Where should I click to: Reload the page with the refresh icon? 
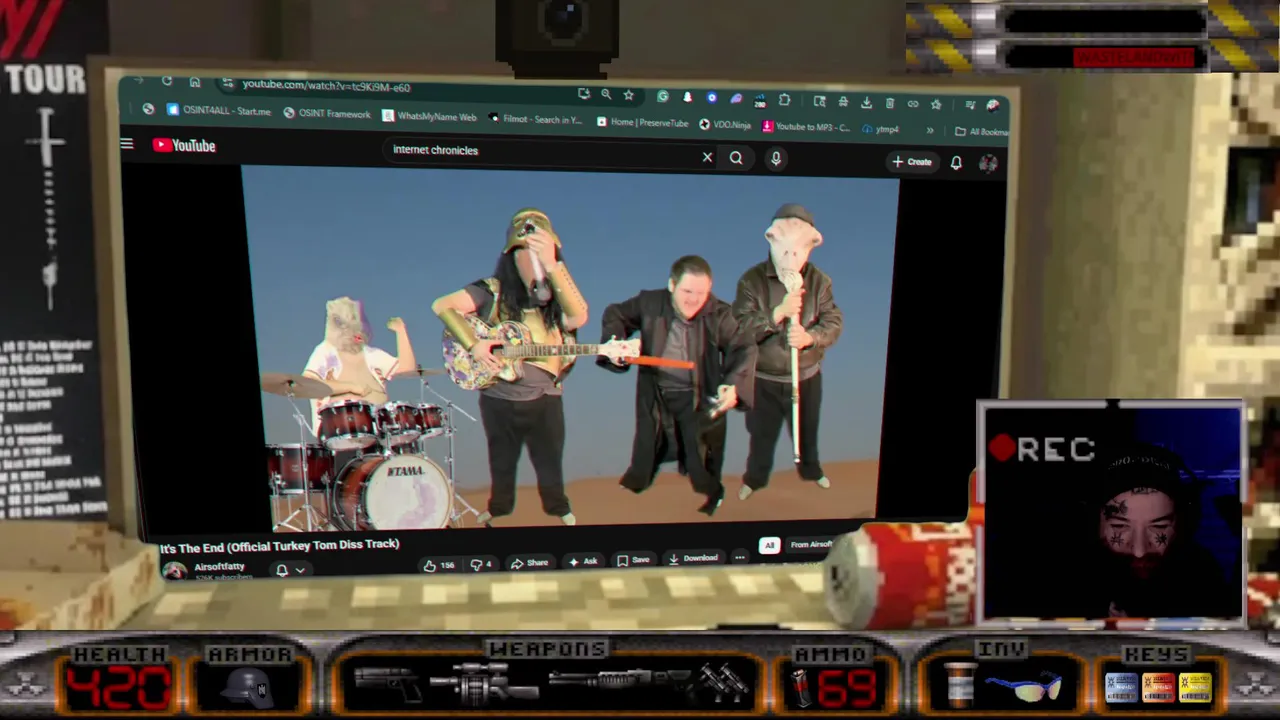pyautogui.click(x=166, y=82)
